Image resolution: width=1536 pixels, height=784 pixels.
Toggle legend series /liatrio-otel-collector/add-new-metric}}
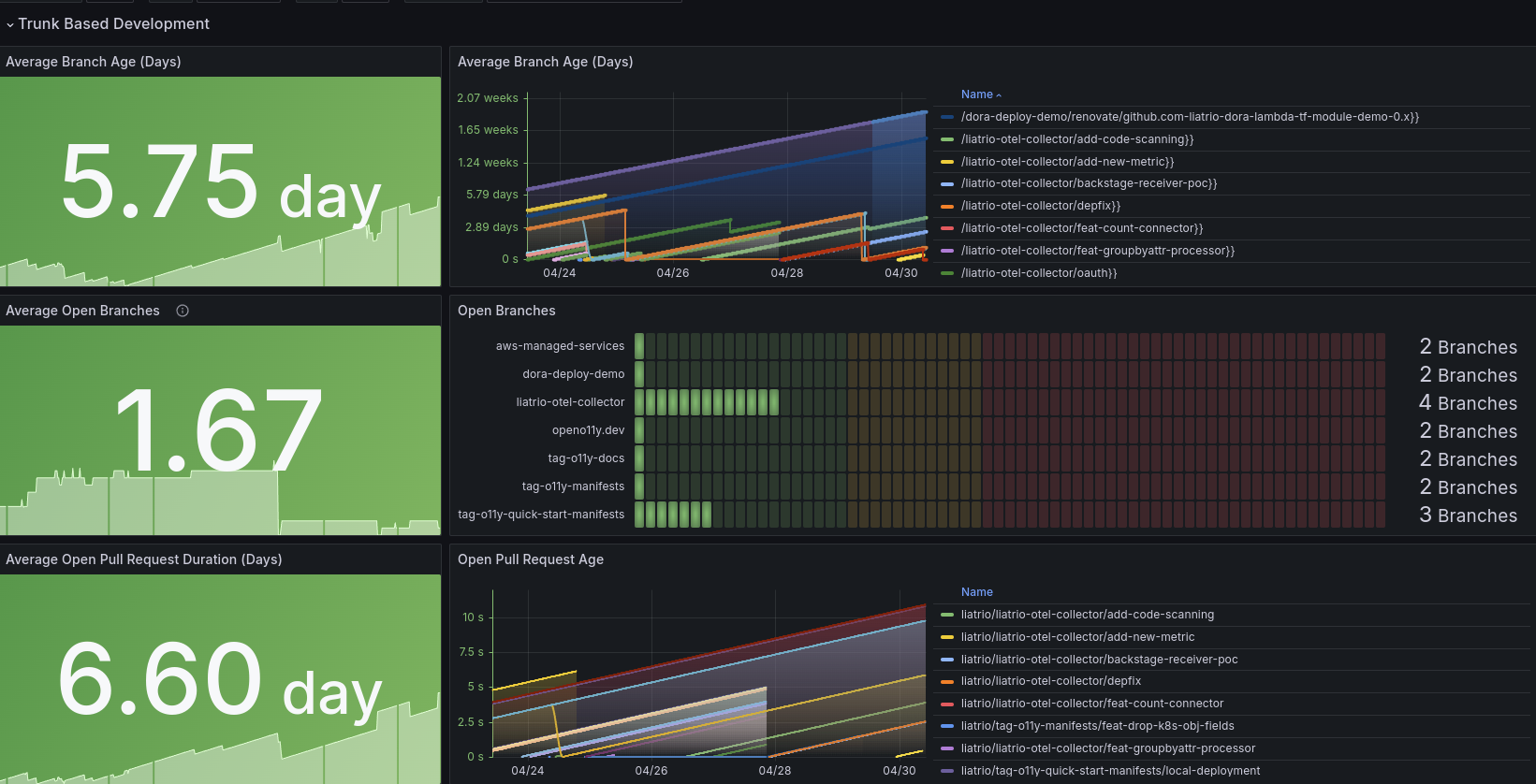click(1067, 162)
